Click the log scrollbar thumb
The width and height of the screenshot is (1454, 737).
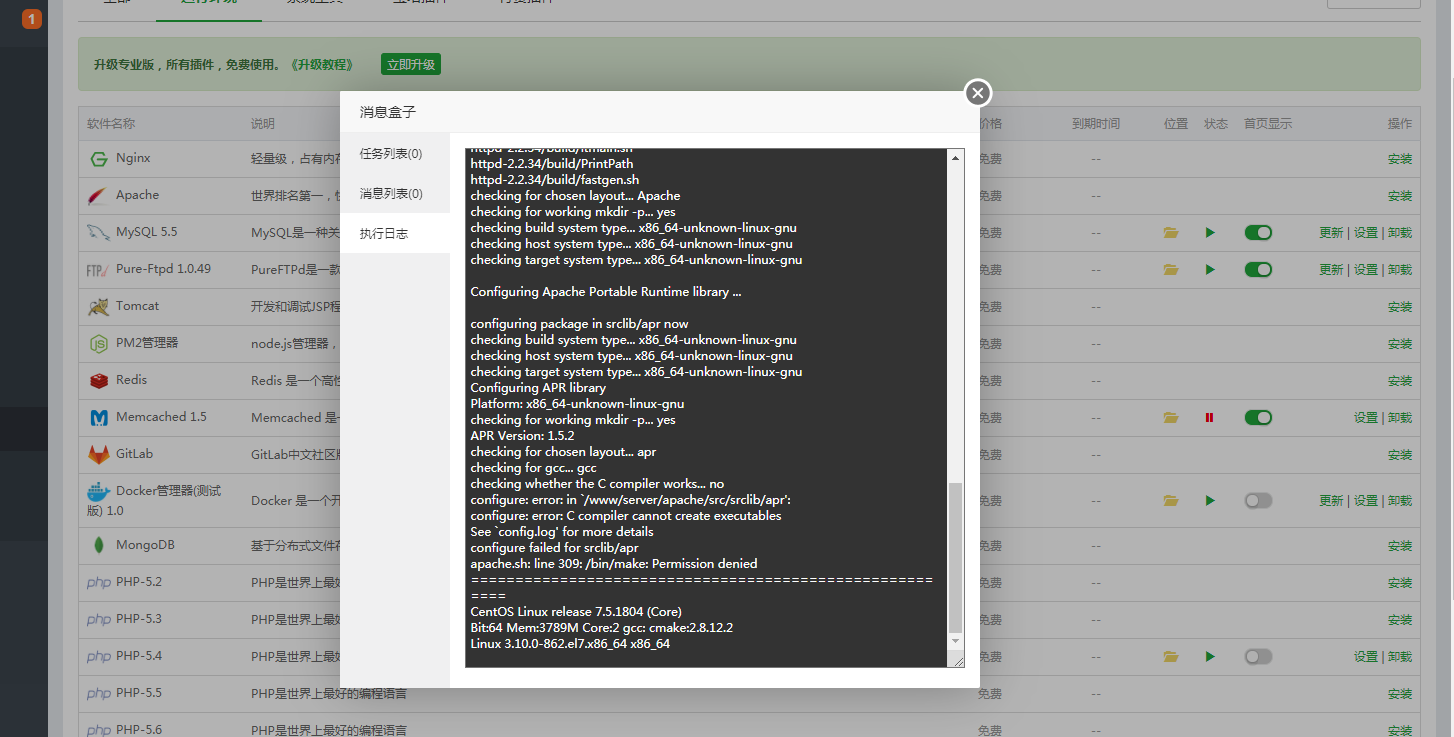[x=955, y=557]
